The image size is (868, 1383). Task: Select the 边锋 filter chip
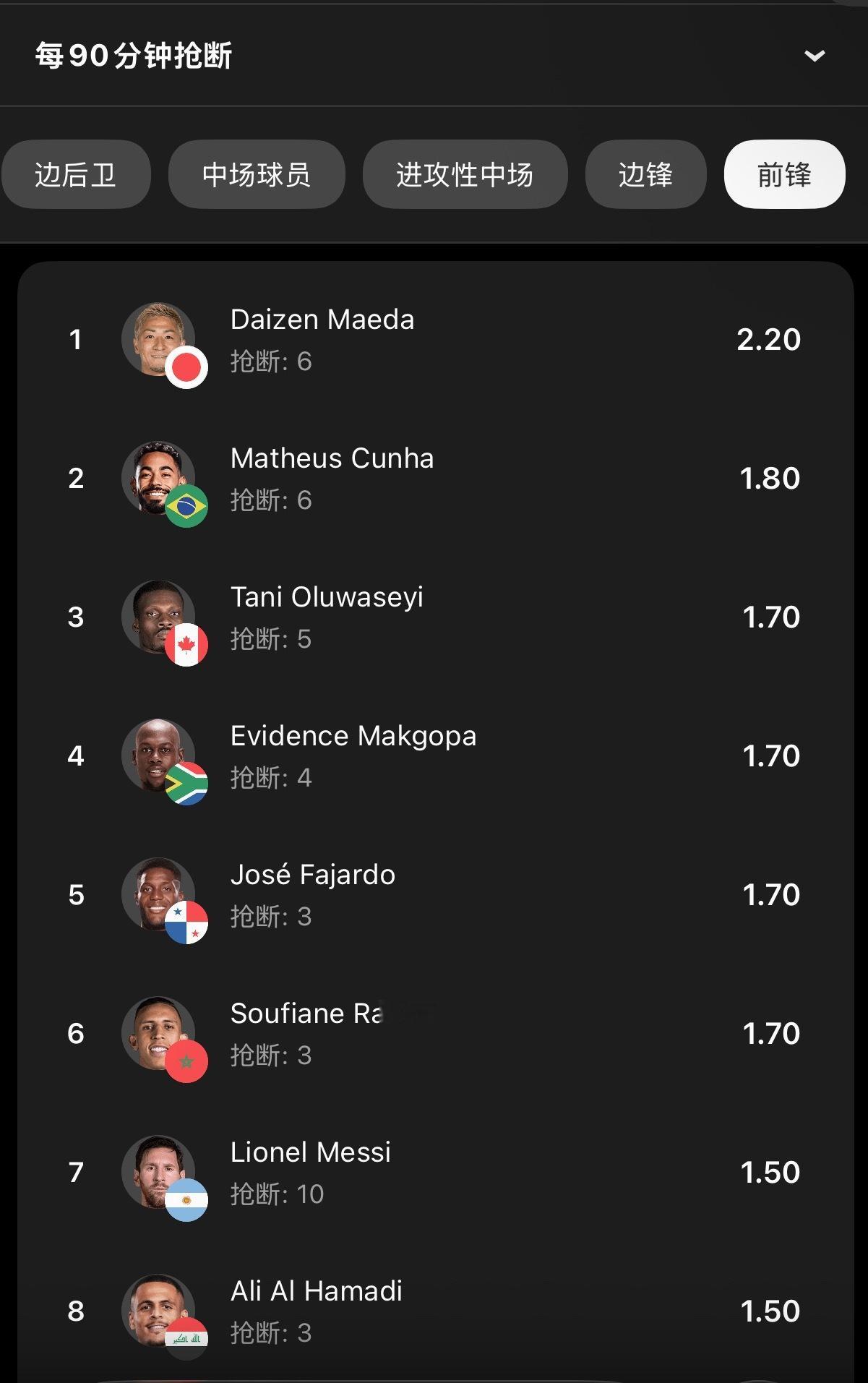pyautogui.click(x=645, y=174)
